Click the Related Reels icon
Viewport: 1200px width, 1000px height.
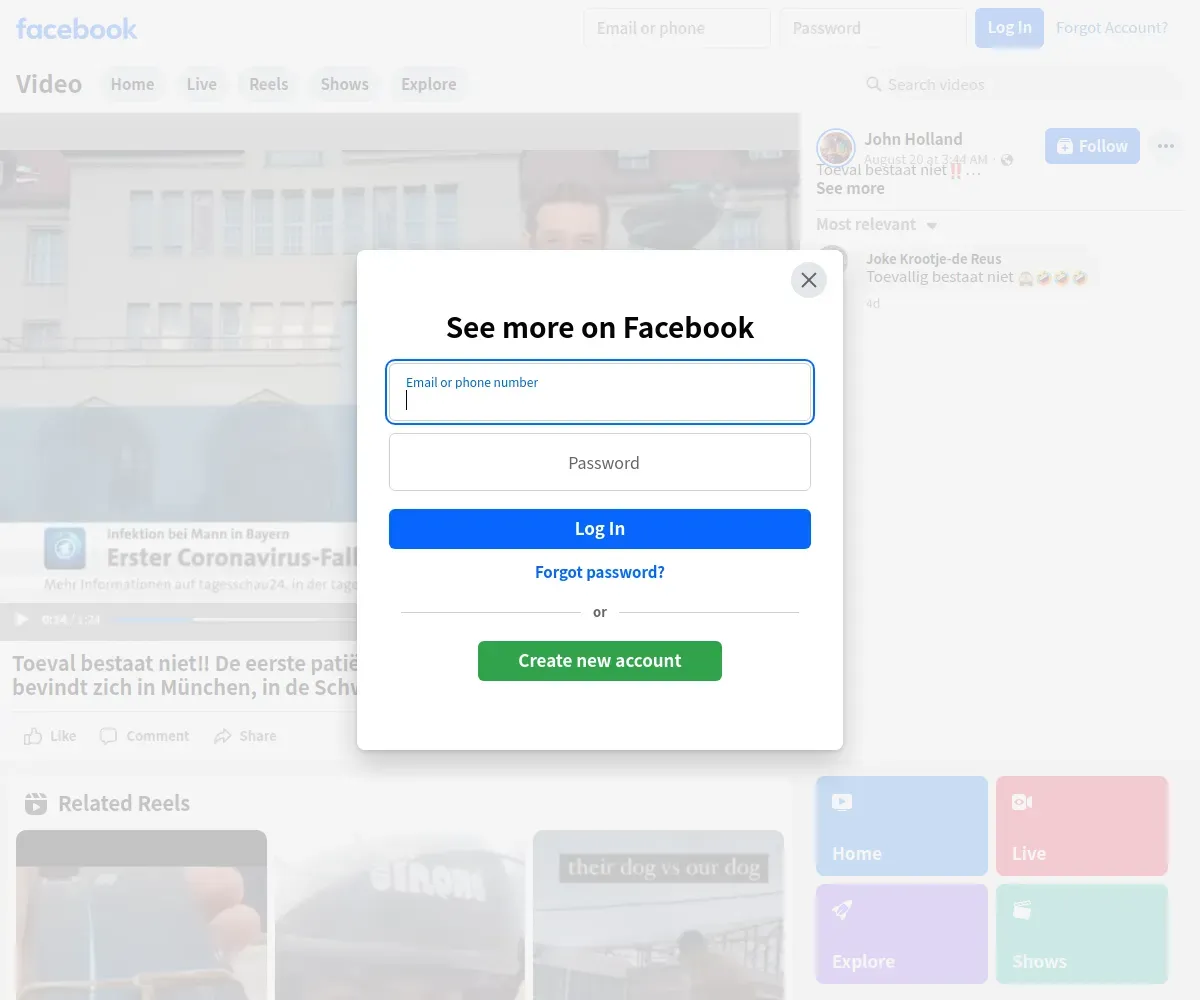36,803
